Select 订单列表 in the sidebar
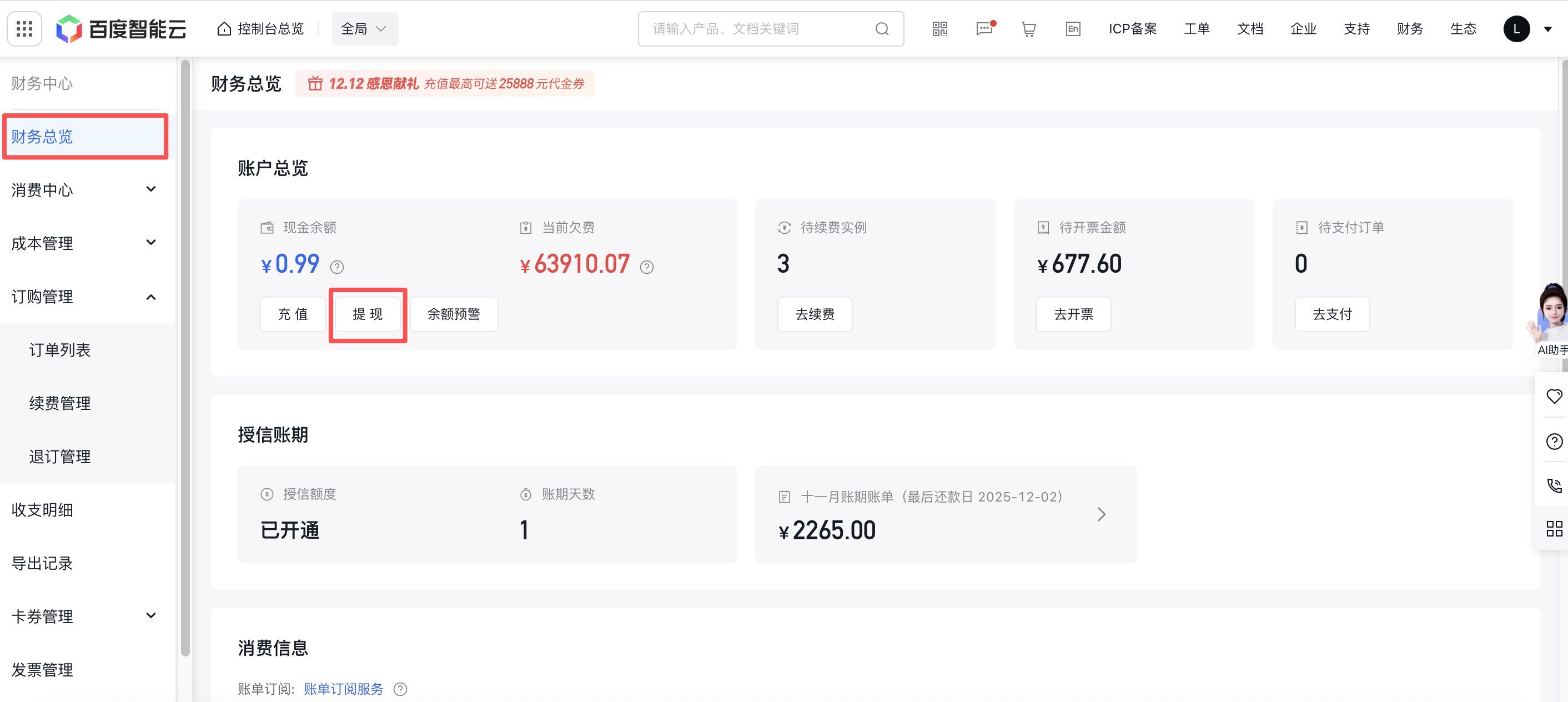This screenshot has height=702, width=1568. (x=59, y=349)
